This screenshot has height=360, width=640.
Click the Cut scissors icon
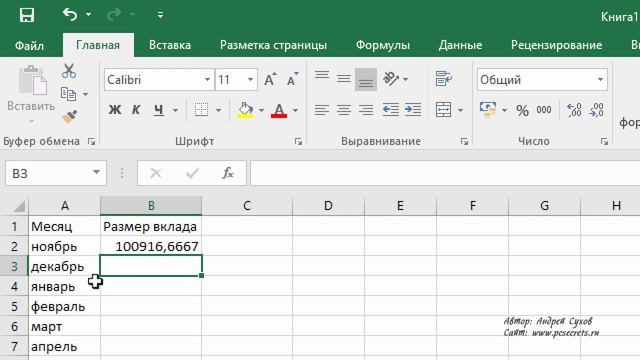point(69,71)
